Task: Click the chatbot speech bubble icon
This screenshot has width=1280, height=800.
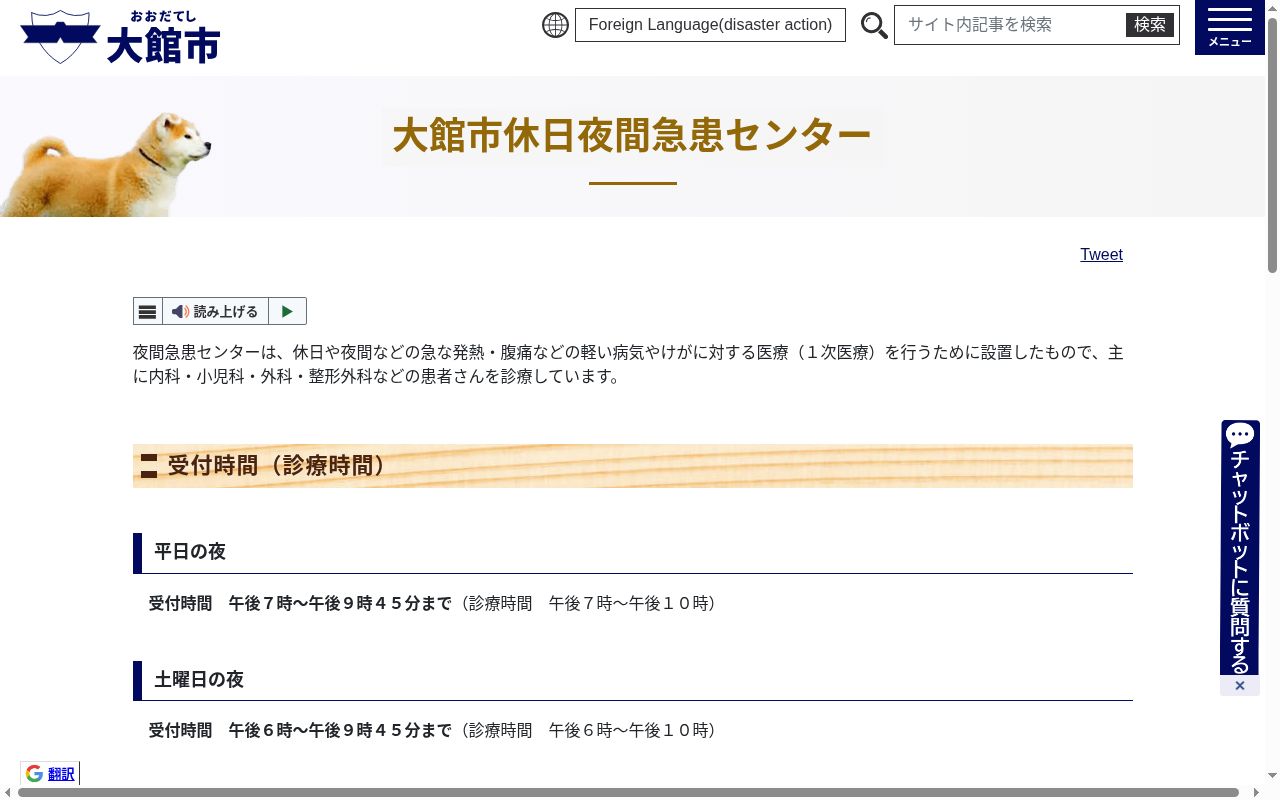Action: click(1240, 435)
